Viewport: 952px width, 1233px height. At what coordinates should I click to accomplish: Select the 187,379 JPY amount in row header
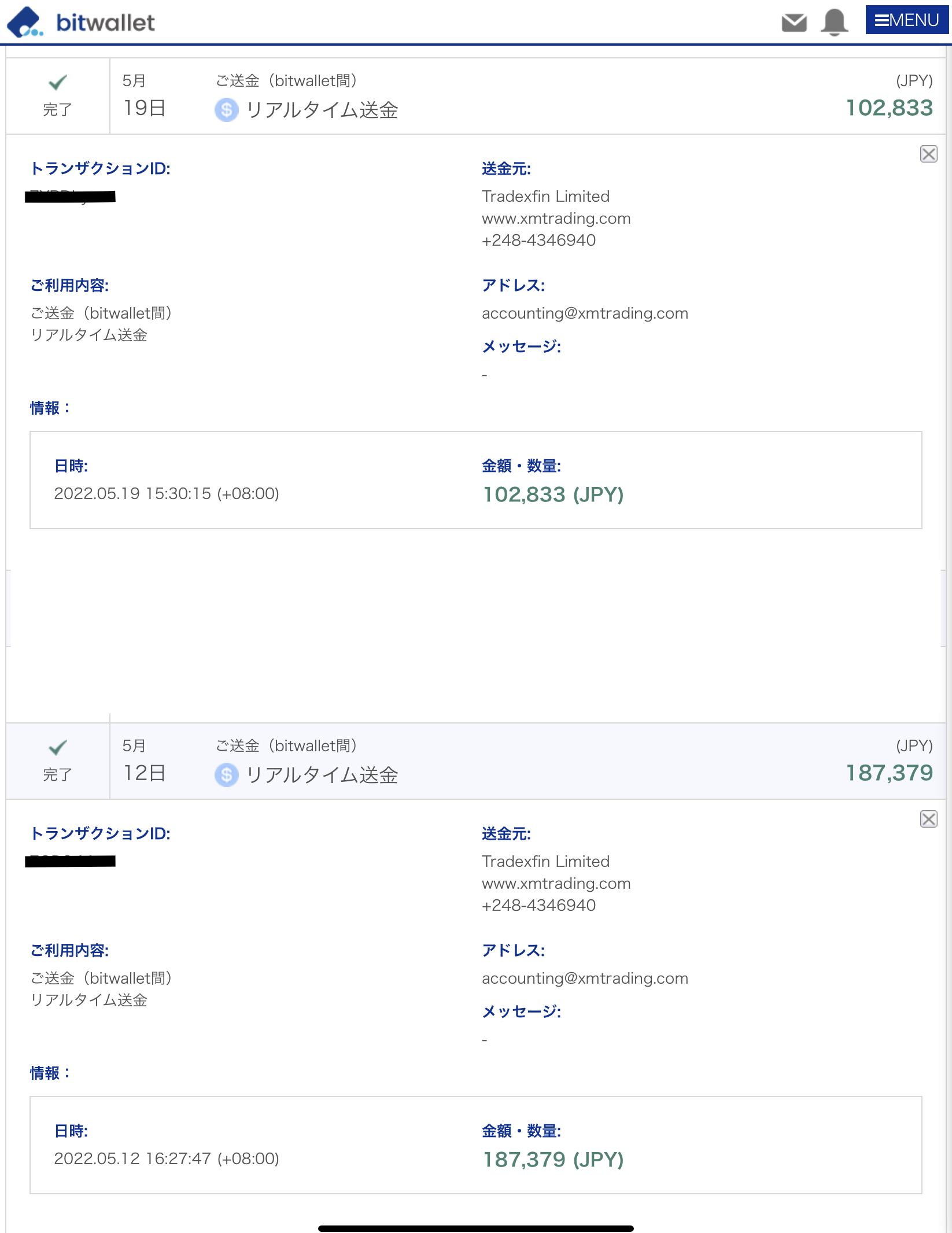coord(890,773)
